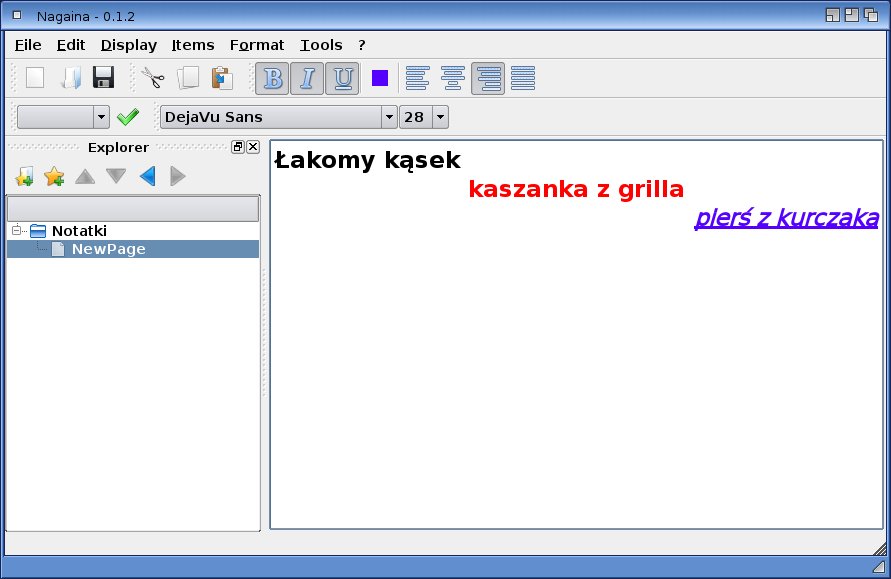Click the green checkmark apply icon
Image resolution: width=891 pixels, height=579 pixels.
pos(128,117)
